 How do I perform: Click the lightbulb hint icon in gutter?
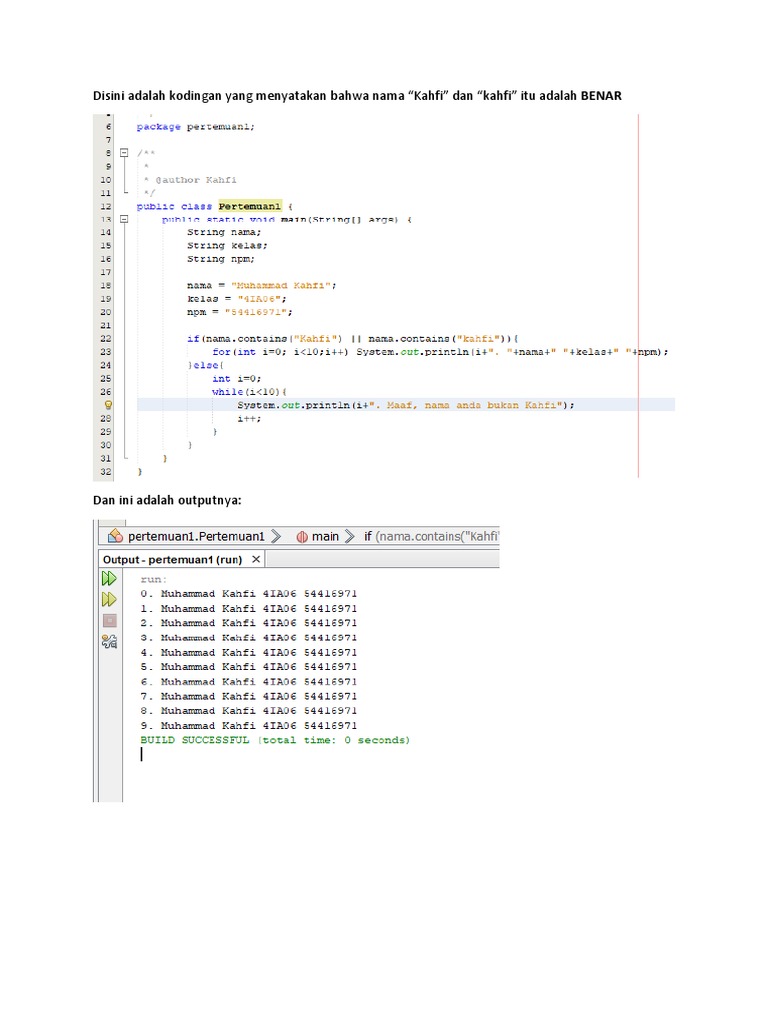pyautogui.click(x=107, y=405)
